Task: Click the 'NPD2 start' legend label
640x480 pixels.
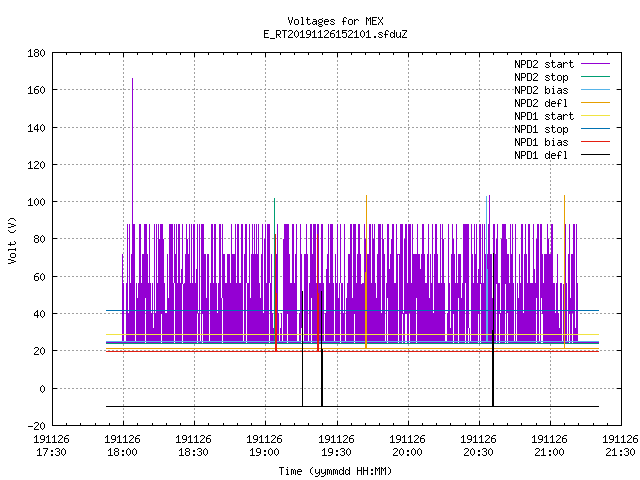Action: [x=544, y=64]
